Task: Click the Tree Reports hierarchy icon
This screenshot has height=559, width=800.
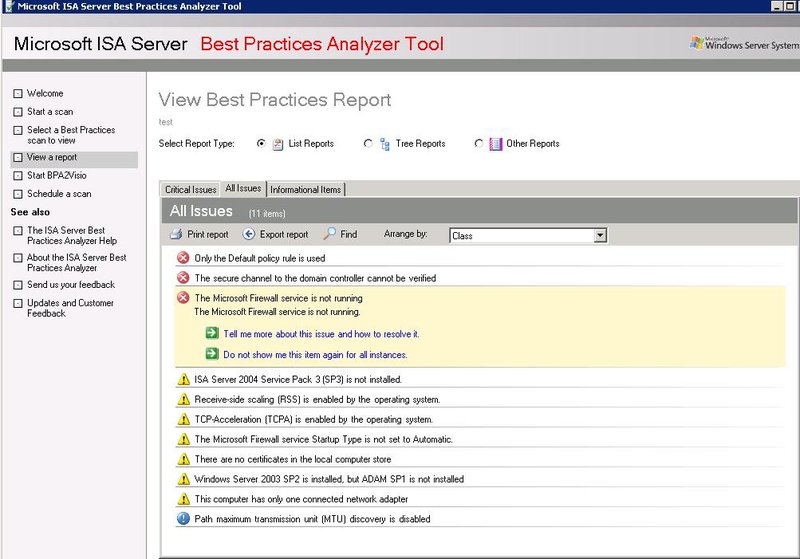Action: [x=385, y=144]
